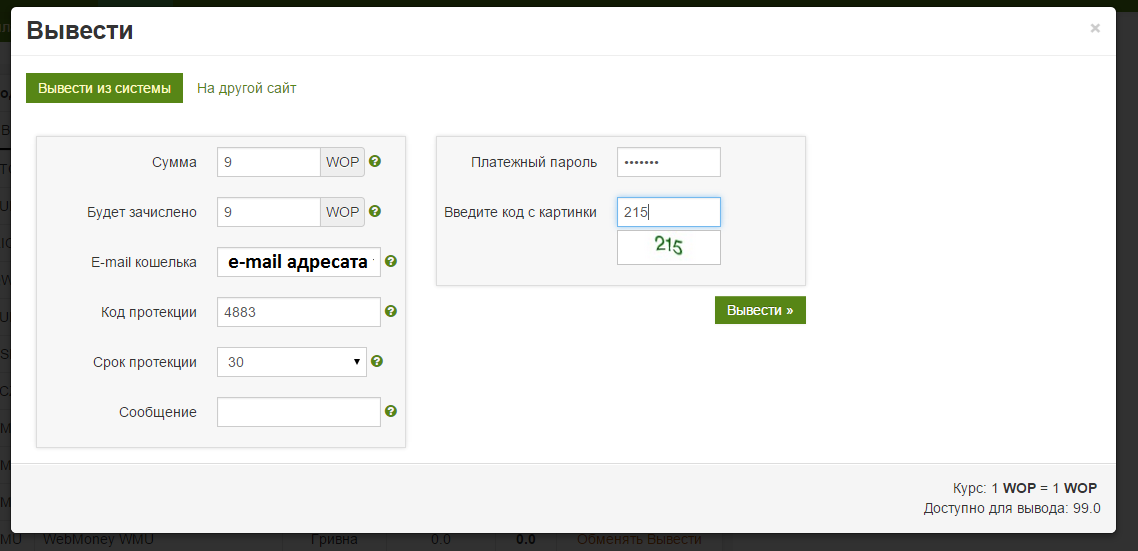The height and width of the screenshot is (551, 1138).
Task: Open the Срок протекции dropdown
Action: pos(291,362)
